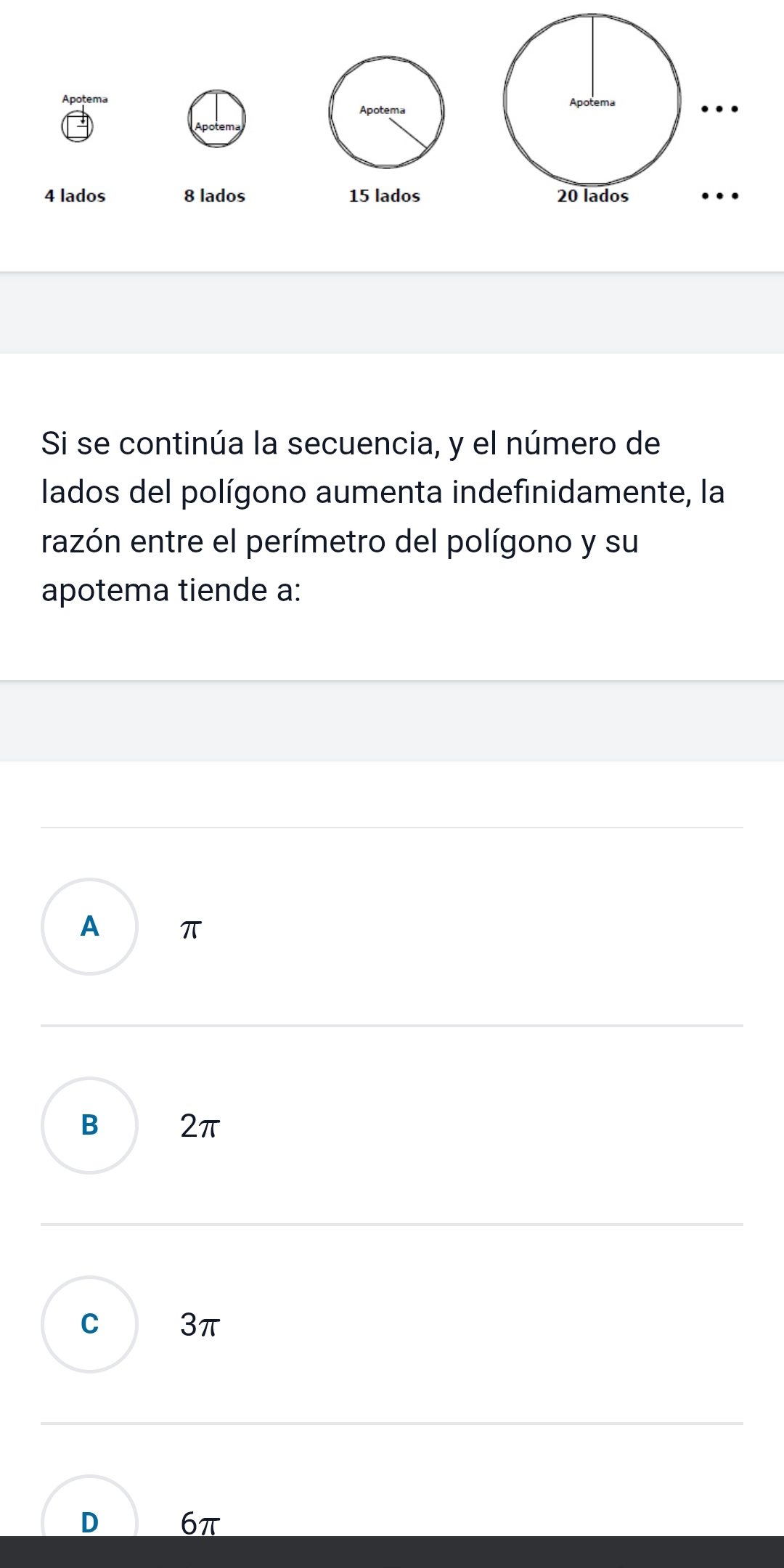Click the 20 lados caption text
Screen dimensions: 784x1568
(x=593, y=195)
